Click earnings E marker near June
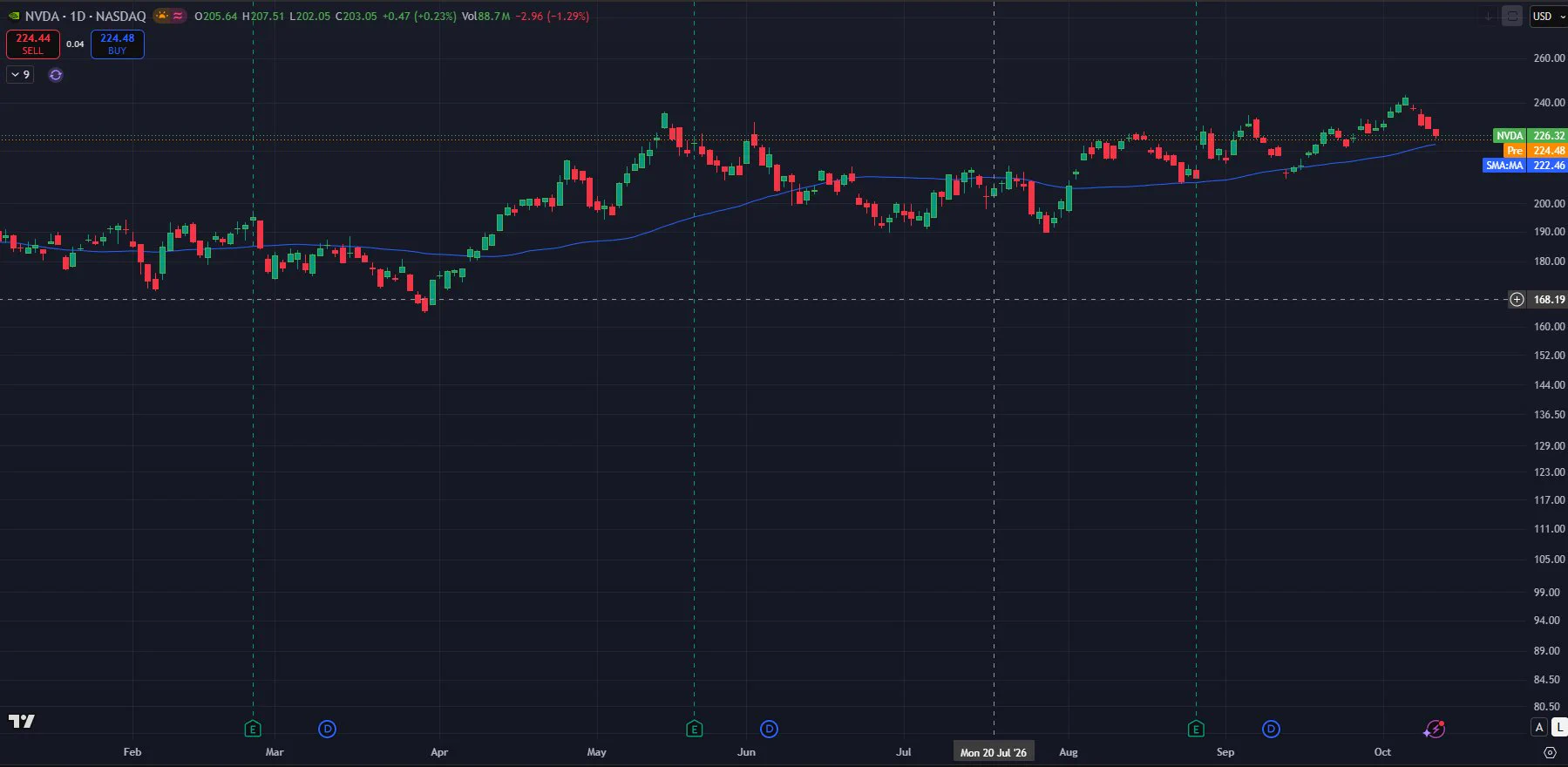 click(694, 729)
